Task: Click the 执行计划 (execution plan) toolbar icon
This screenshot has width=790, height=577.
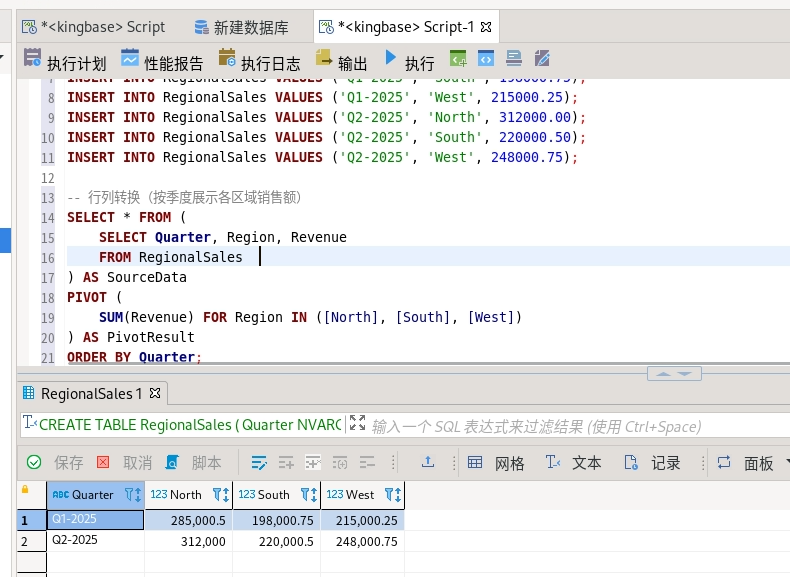Action: coord(33,59)
